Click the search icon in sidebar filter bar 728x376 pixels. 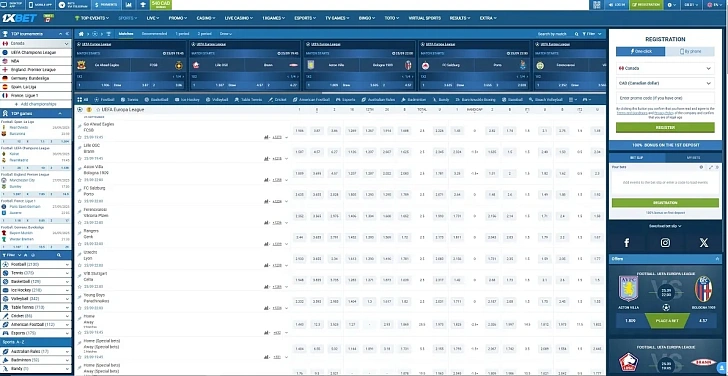(58, 255)
